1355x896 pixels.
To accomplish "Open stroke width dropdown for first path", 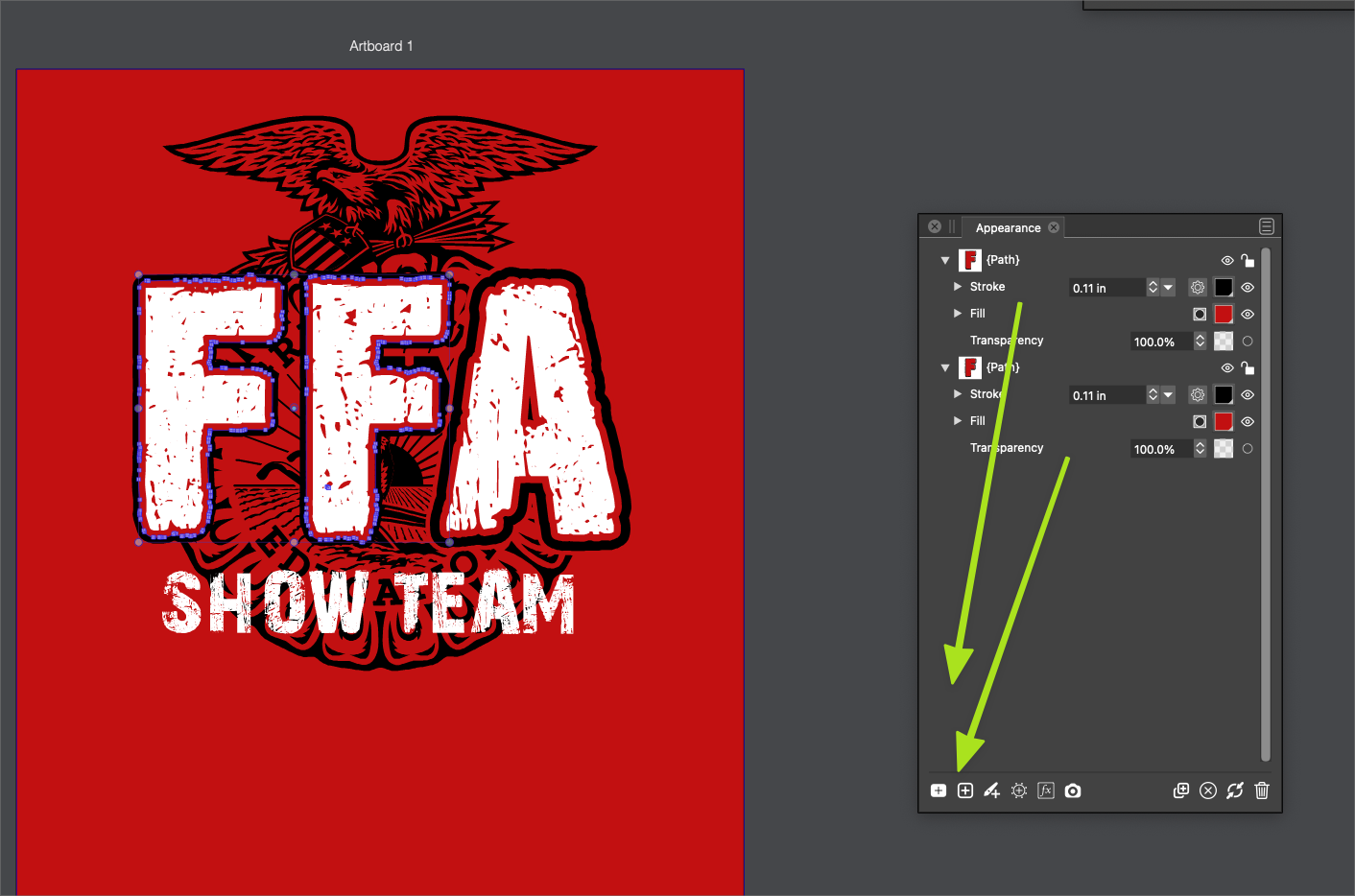I will 1168,288.
